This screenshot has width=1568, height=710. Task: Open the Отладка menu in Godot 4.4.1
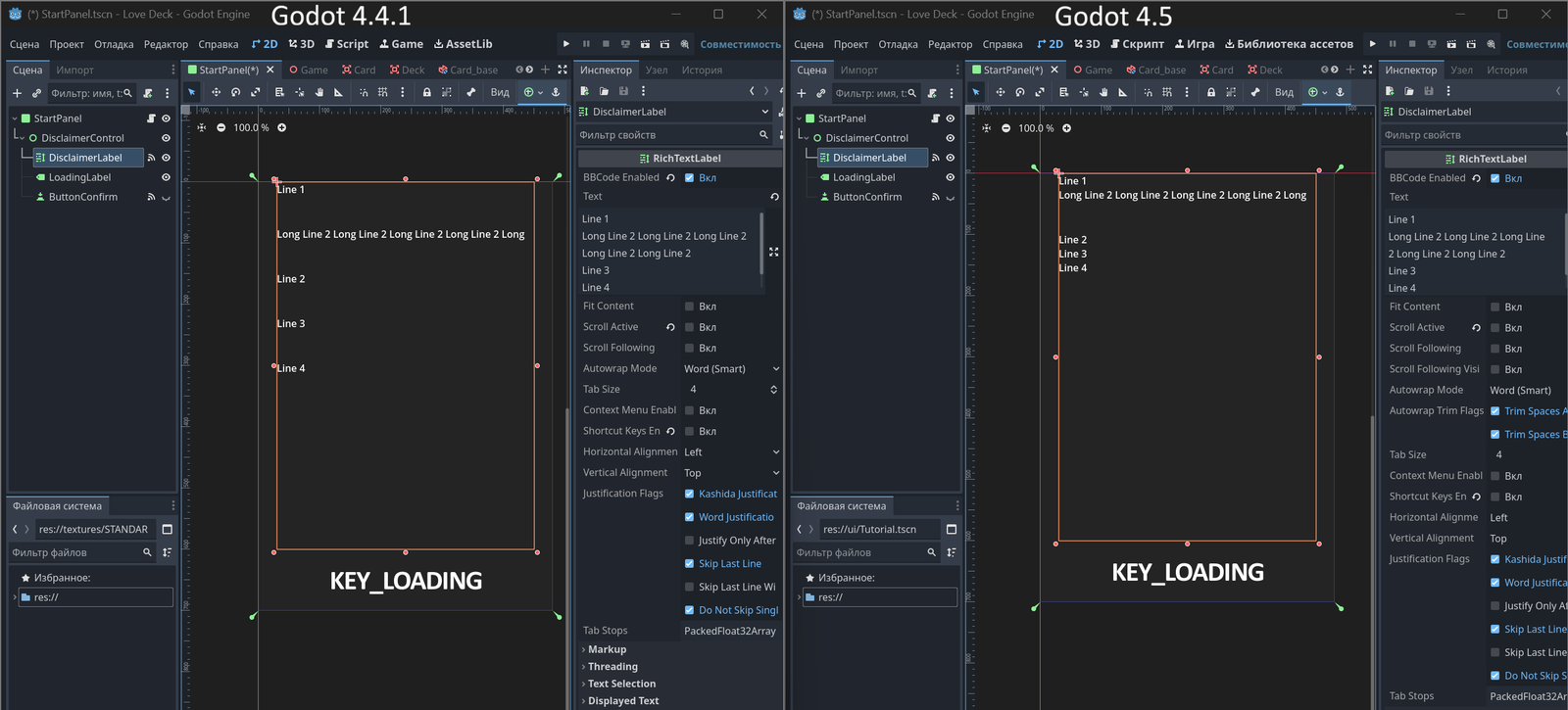coord(114,44)
